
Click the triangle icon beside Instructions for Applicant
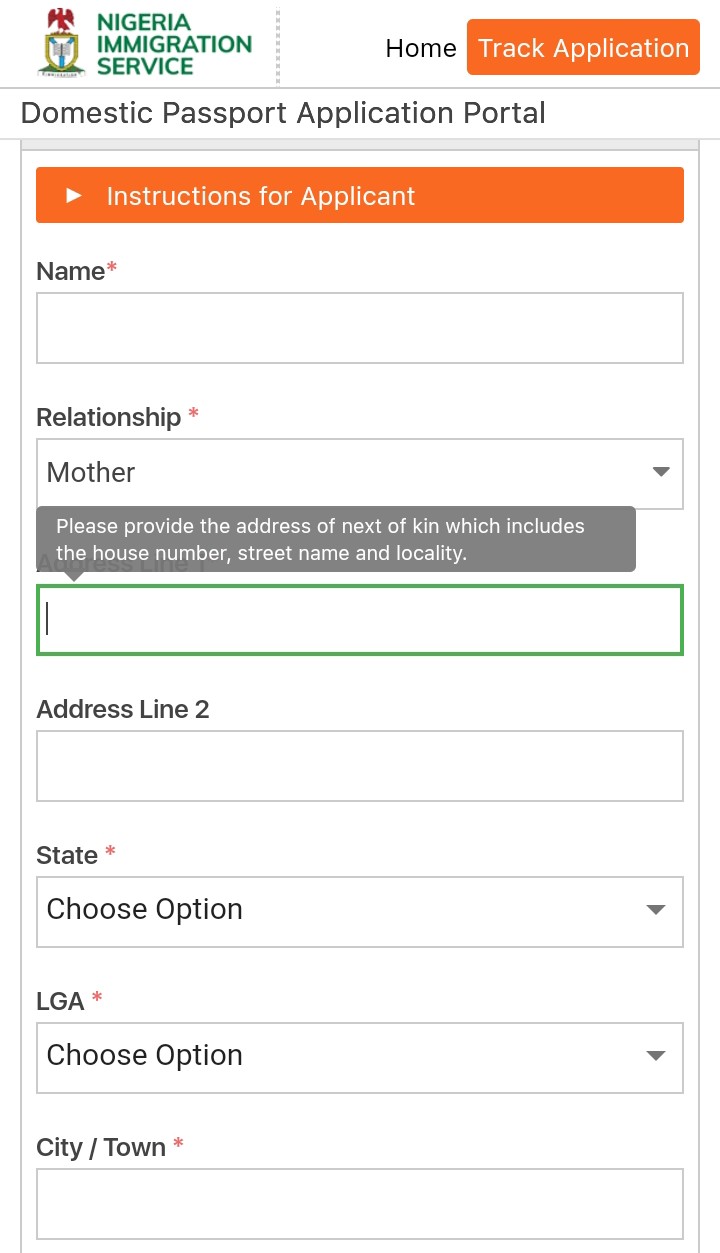tap(73, 196)
